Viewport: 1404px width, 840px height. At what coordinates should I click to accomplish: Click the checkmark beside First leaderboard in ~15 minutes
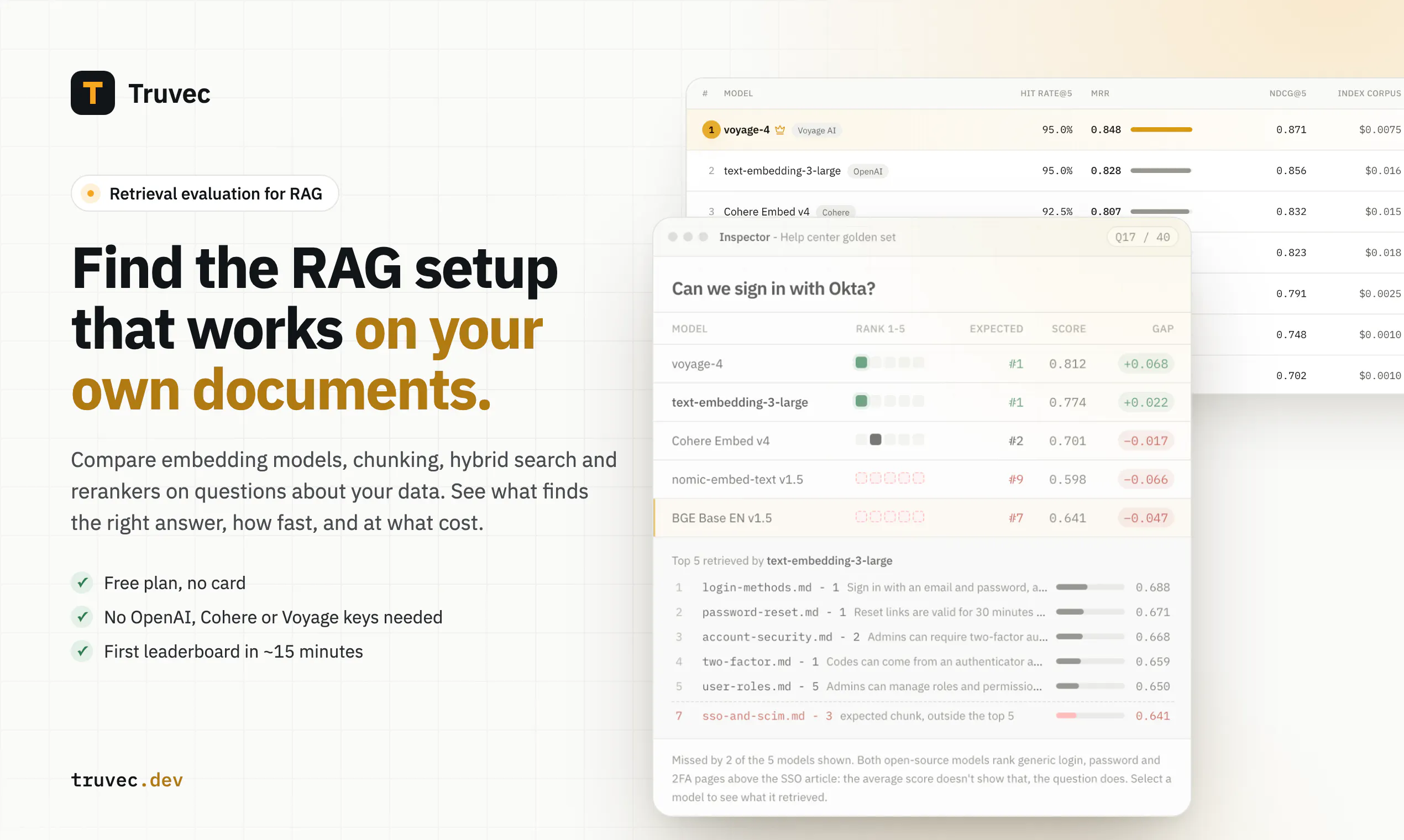coord(82,652)
